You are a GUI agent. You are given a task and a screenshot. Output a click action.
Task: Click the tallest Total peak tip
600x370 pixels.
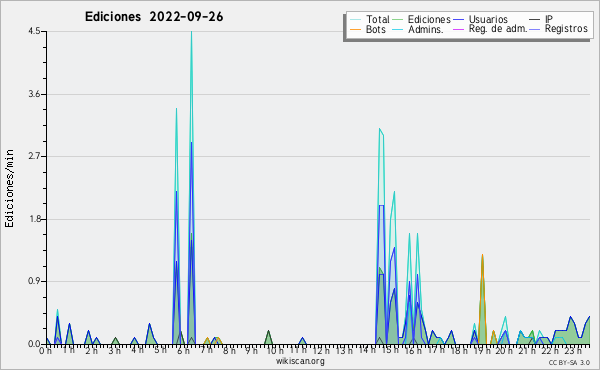tap(191, 32)
